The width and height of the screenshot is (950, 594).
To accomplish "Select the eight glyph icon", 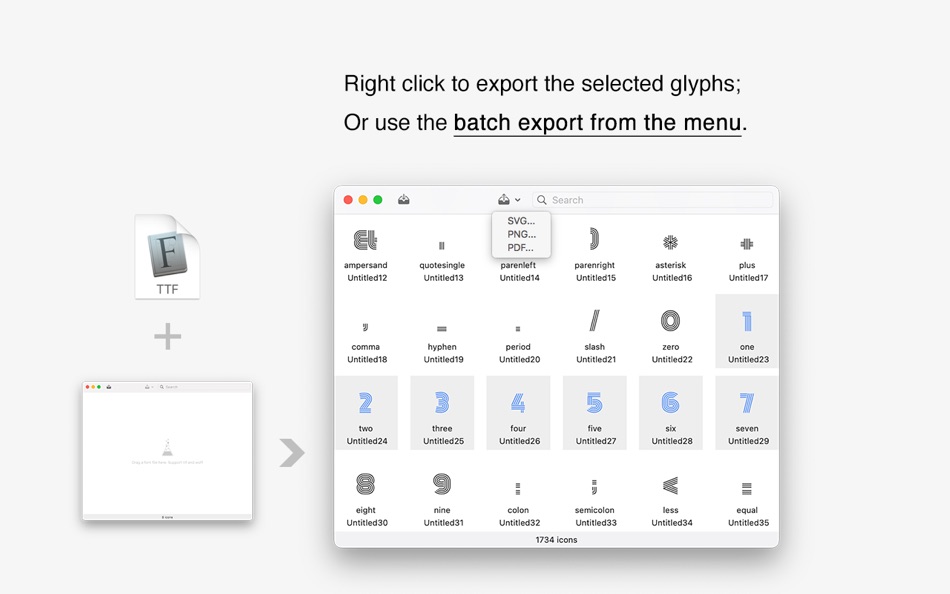I will click(365, 484).
